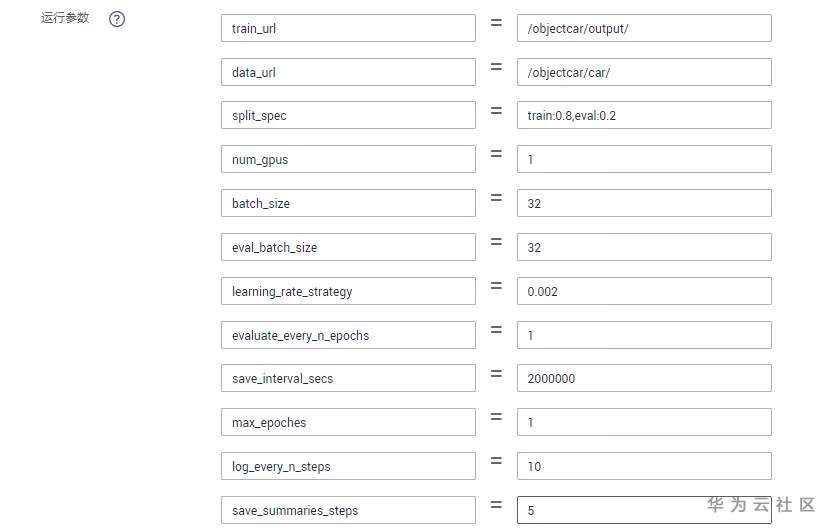
Task: Click the learning_rate_strategy name field
Action: pyautogui.click(x=347, y=291)
